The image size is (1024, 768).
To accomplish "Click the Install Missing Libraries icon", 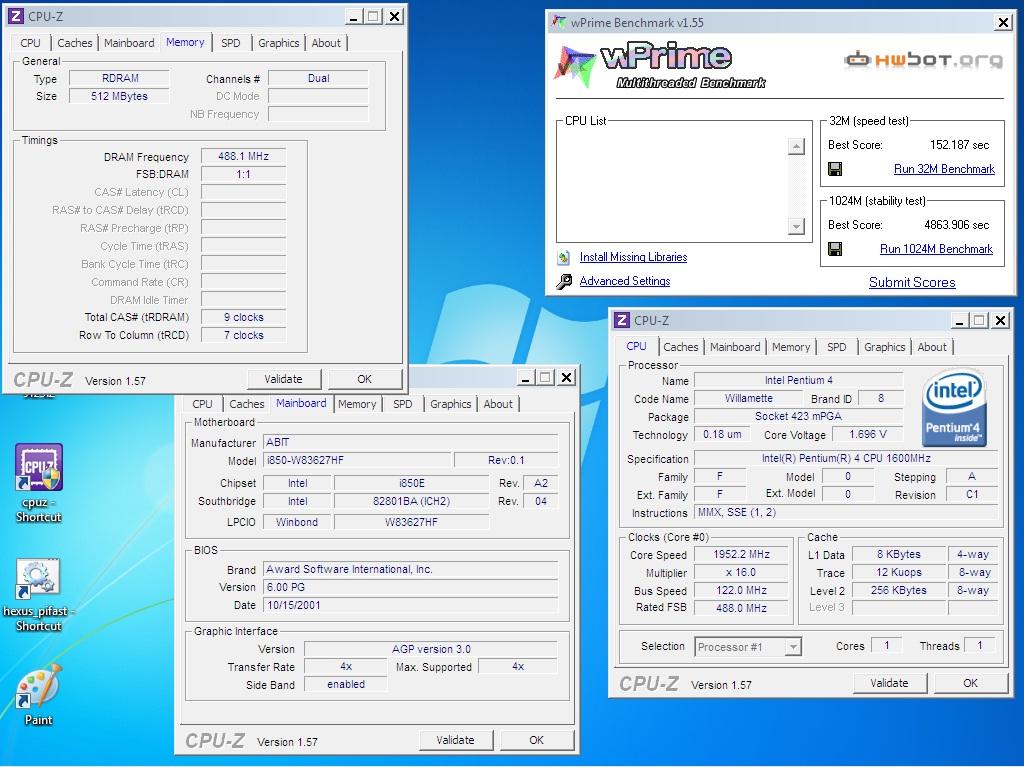I will click(564, 257).
